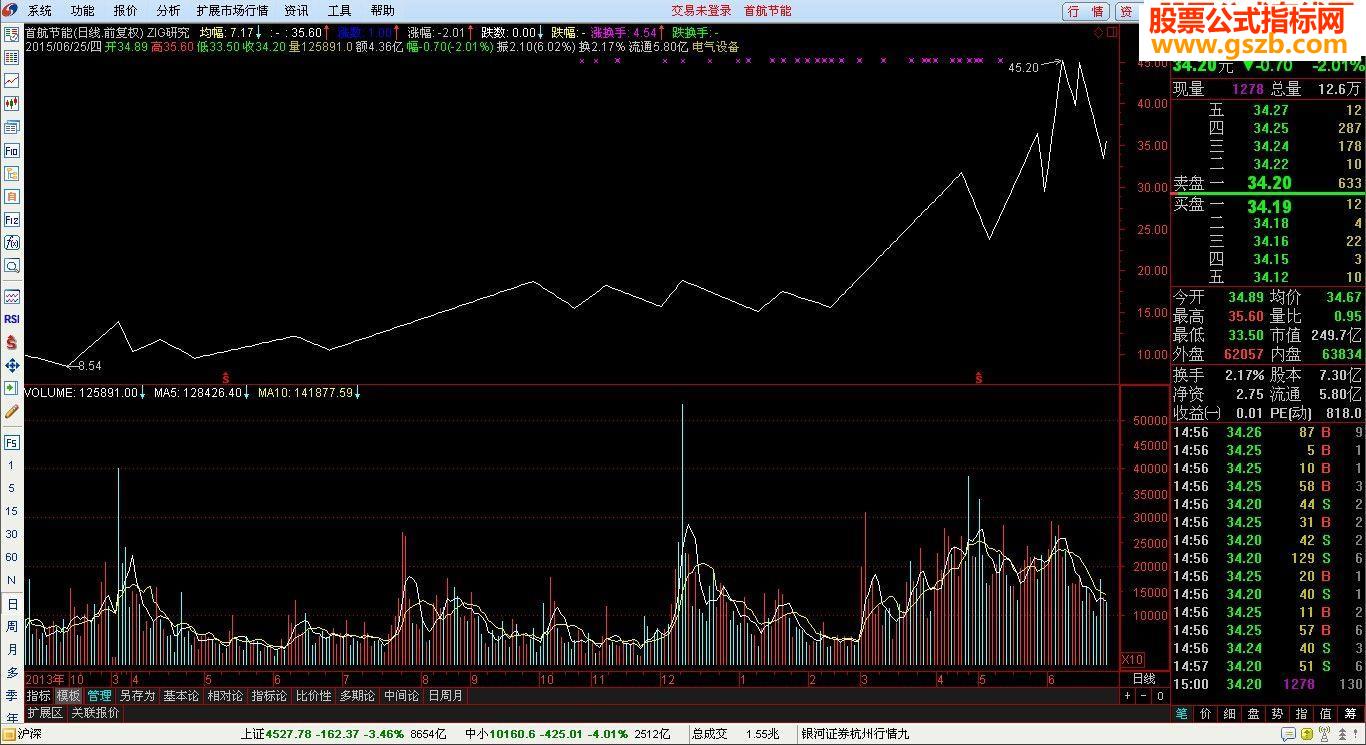This screenshot has width=1366, height=745.
Task: Switch to 1-minute period
Action: pos(12,466)
